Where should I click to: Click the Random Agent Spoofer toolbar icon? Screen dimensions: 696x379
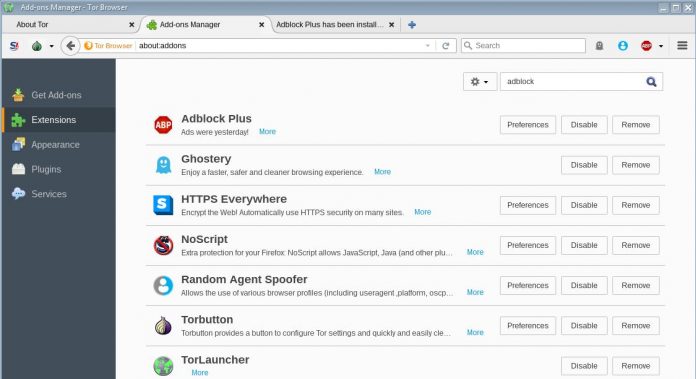[623, 46]
